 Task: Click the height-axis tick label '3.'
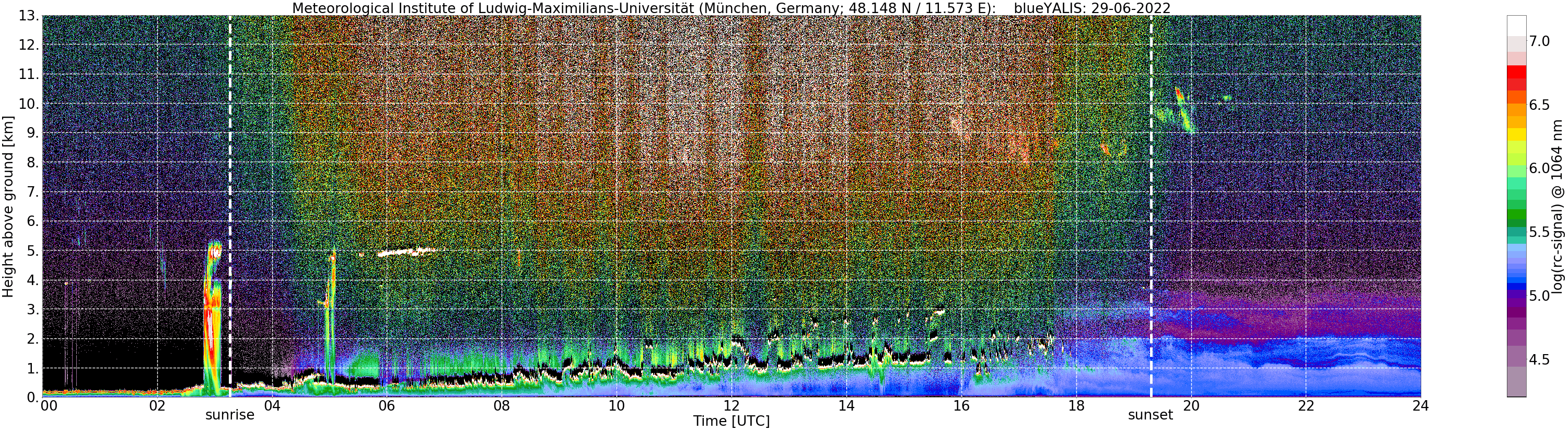[x=33, y=309]
